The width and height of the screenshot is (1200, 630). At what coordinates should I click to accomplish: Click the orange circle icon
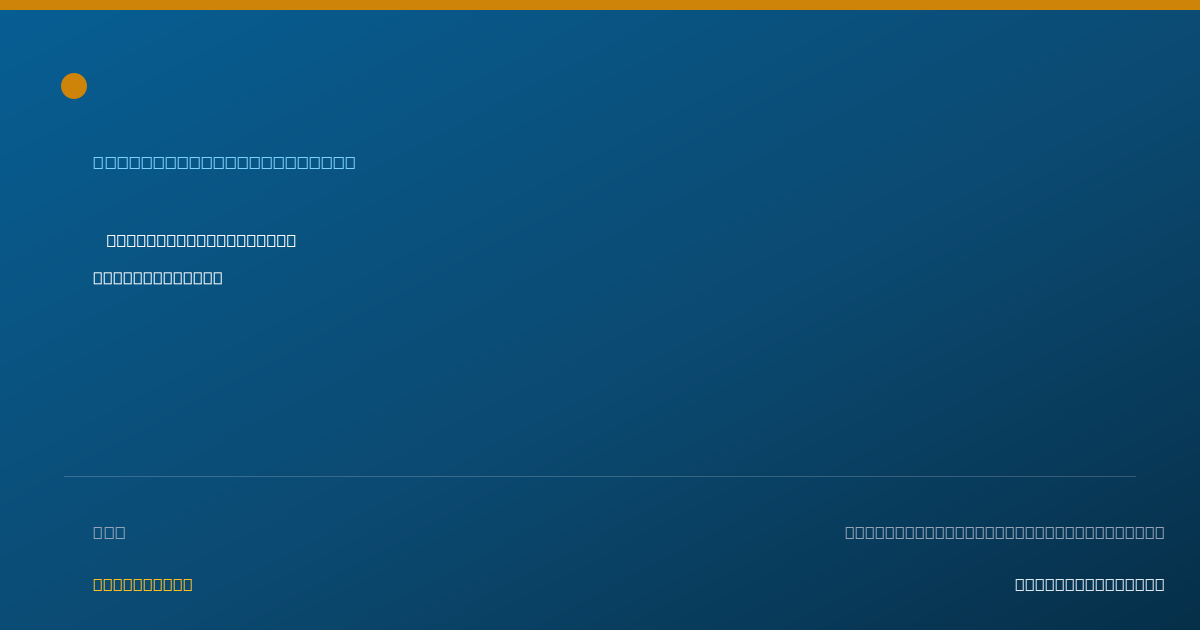click(74, 86)
